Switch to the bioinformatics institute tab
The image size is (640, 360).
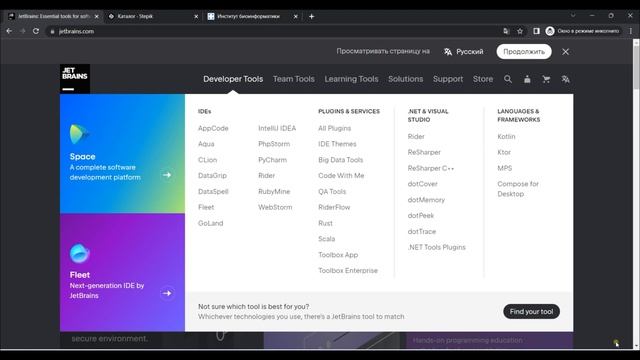253,16
